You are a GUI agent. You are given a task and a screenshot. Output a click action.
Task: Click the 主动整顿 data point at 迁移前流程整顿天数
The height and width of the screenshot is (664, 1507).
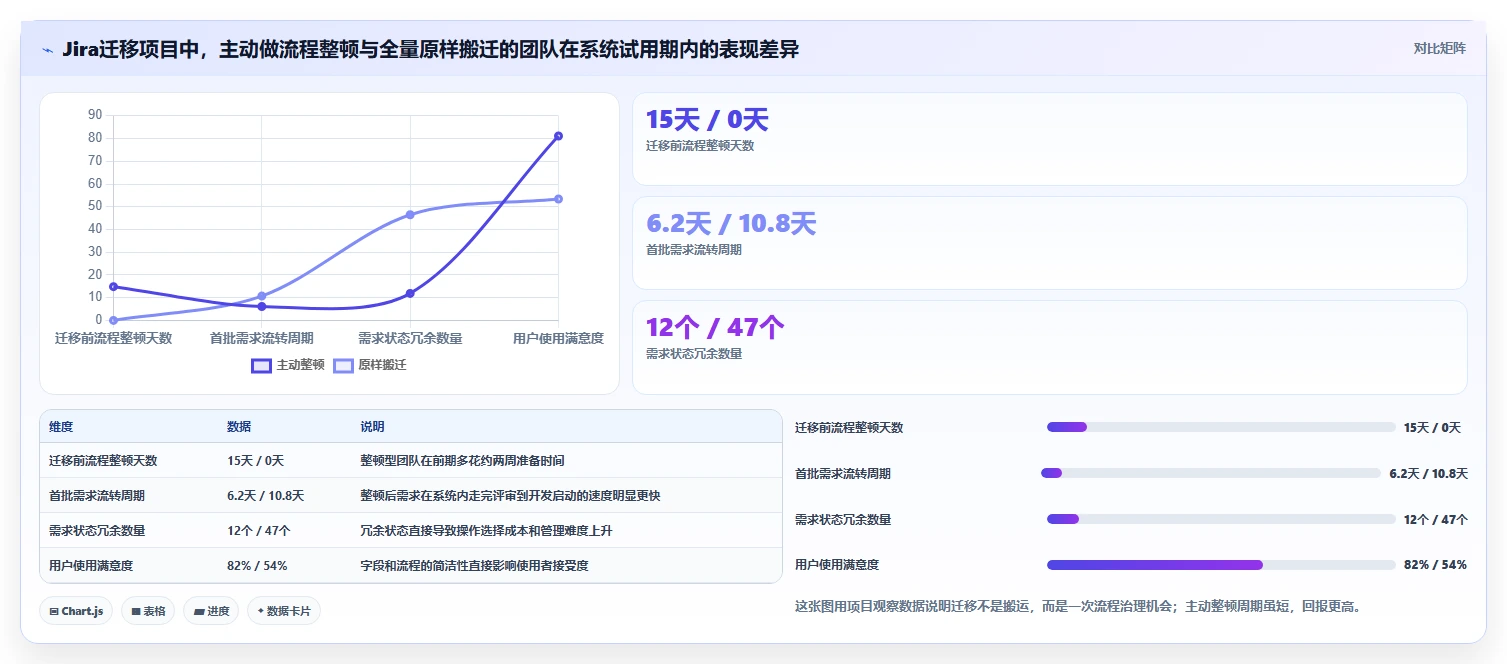(114, 286)
